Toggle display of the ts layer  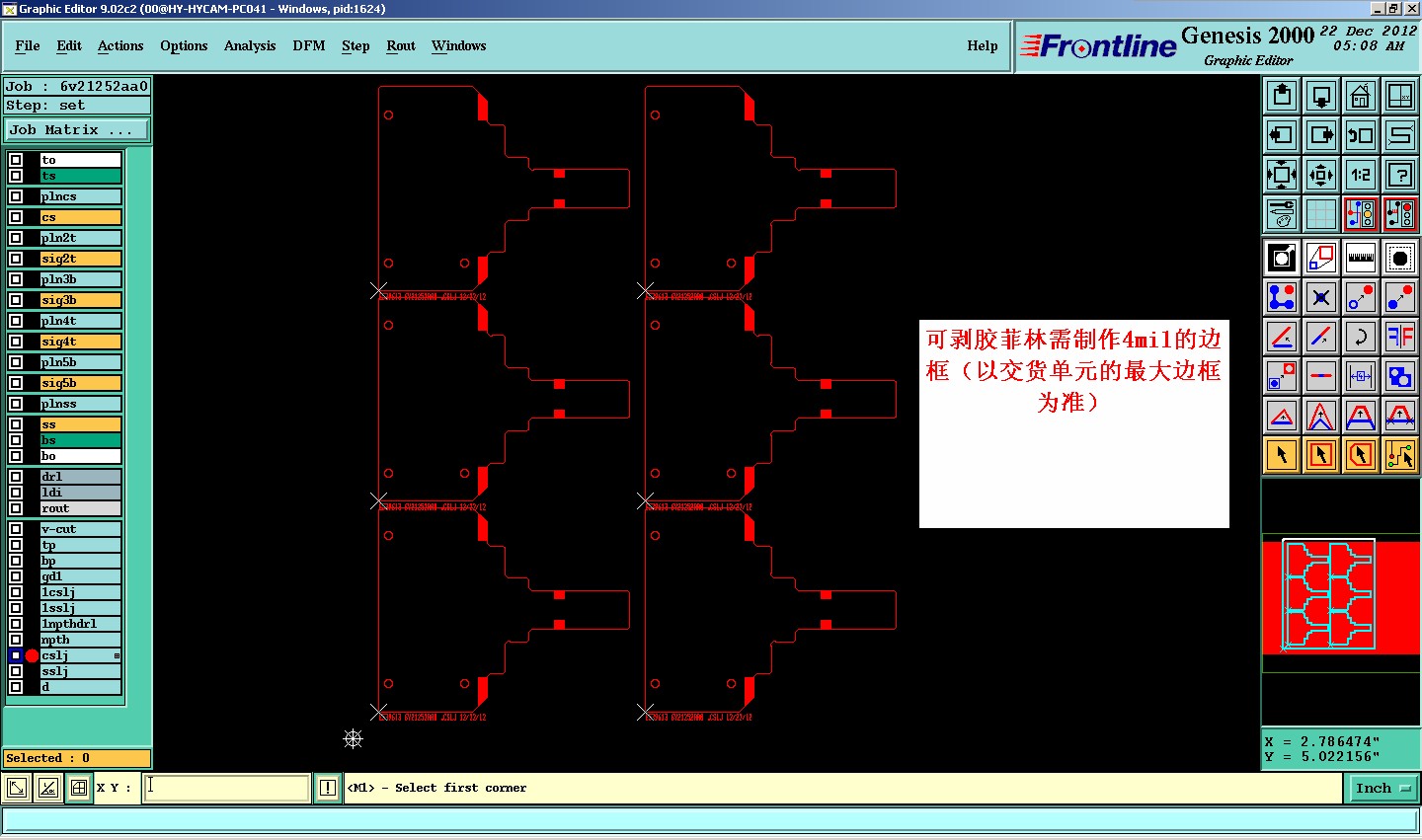pos(16,176)
